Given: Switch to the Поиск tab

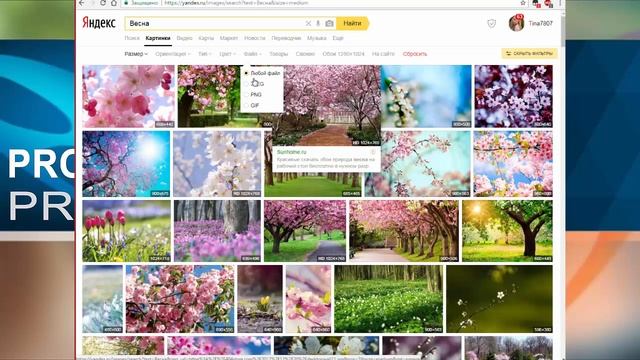Looking at the screenshot, I should (132, 38).
